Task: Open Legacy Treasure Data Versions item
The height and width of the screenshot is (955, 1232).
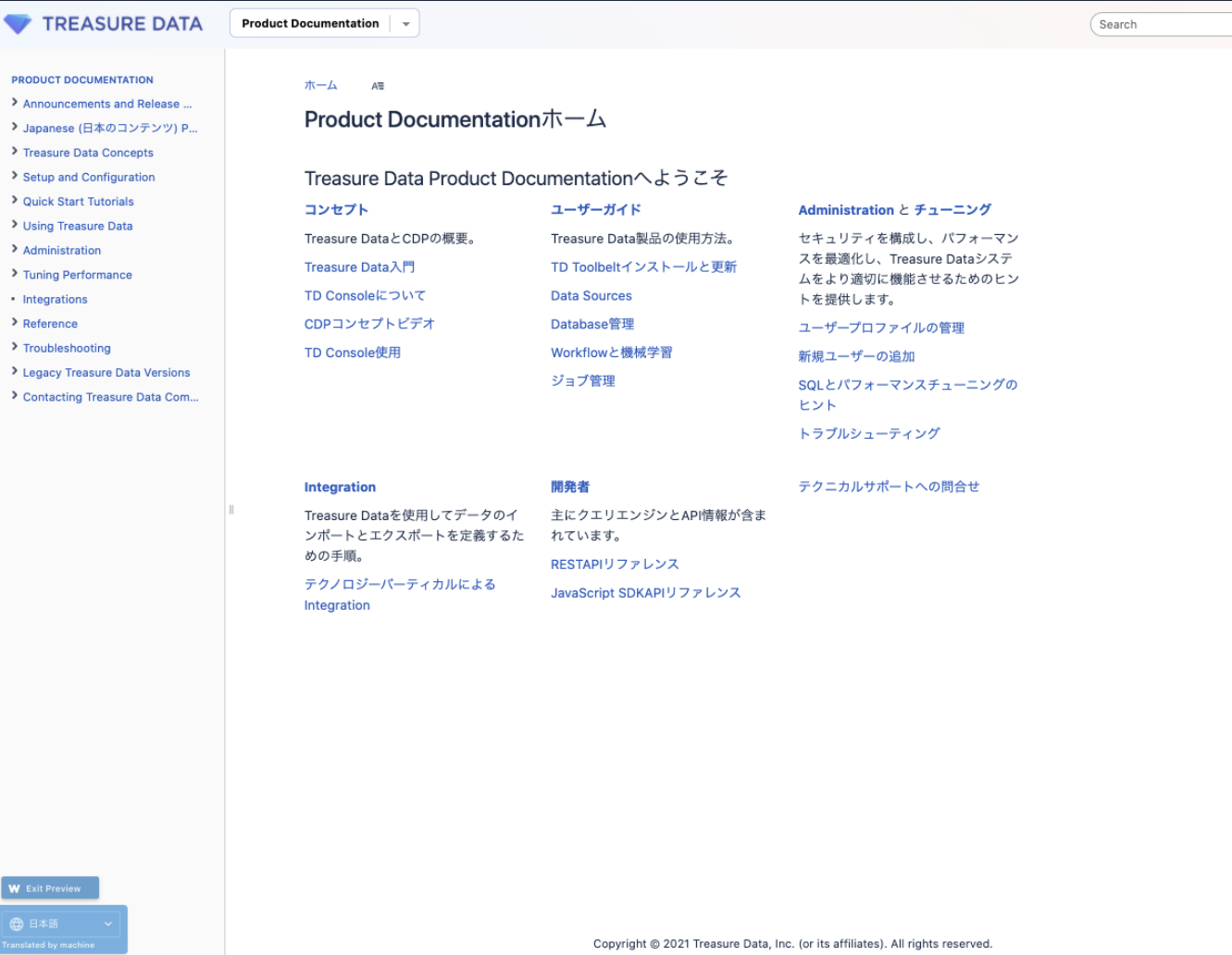Action: point(106,373)
